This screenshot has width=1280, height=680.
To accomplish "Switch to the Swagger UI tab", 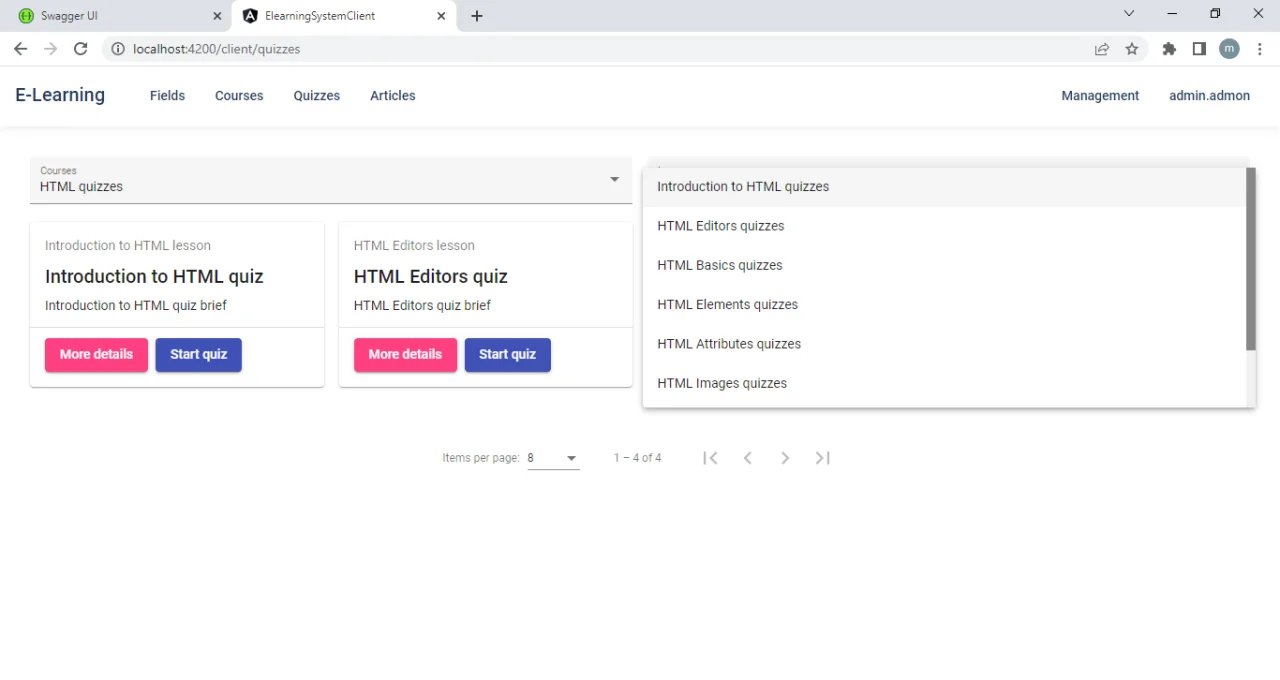I will tap(118, 16).
